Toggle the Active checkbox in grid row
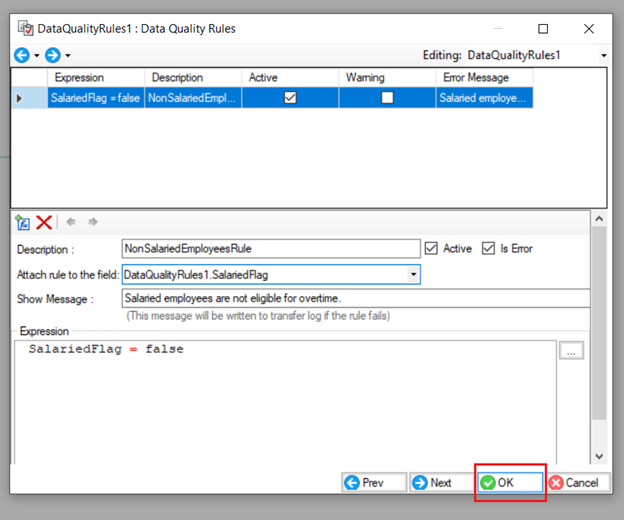 coord(290,98)
